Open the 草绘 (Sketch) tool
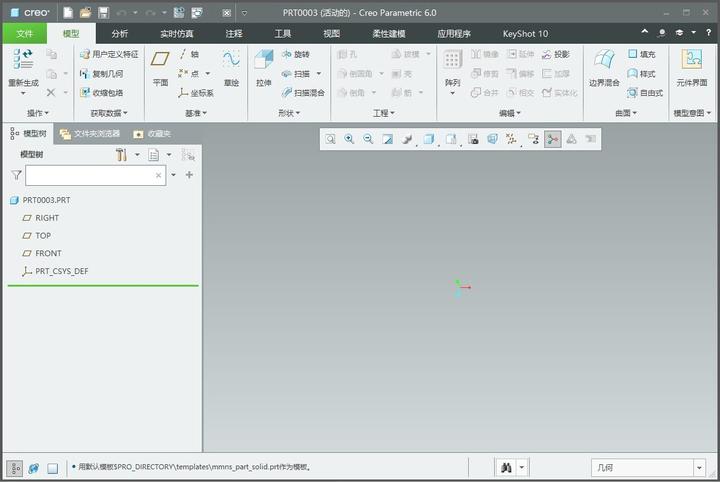 click(x=231, y=60)
